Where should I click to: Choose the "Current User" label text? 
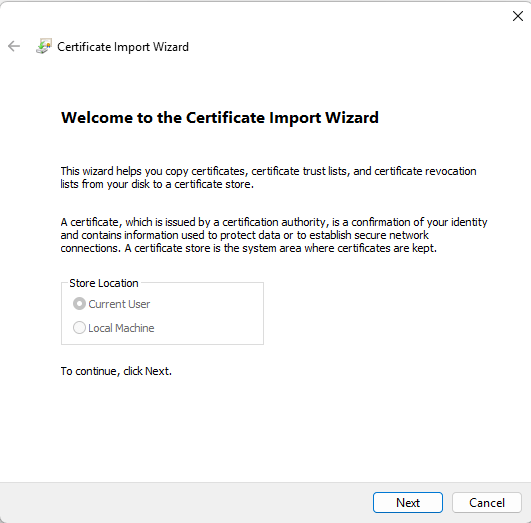119,304
